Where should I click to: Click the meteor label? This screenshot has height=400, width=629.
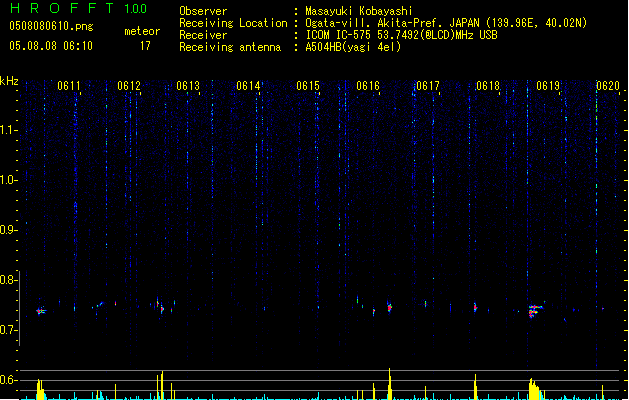click(142, 31)
